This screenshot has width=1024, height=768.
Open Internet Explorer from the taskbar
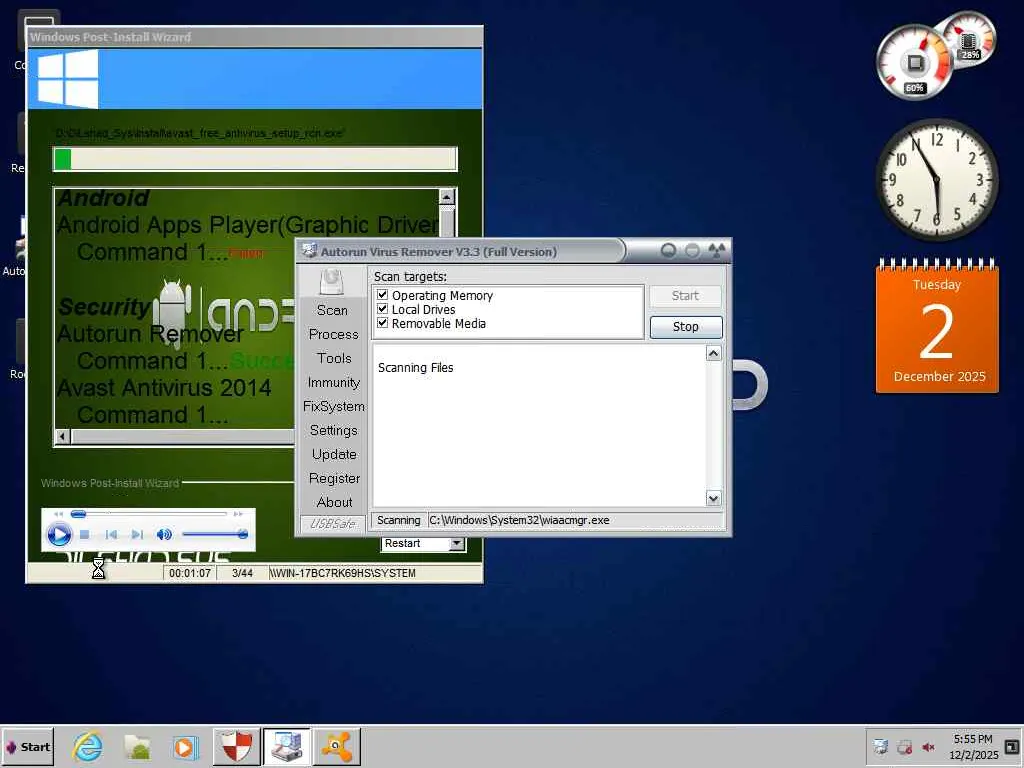87,746
